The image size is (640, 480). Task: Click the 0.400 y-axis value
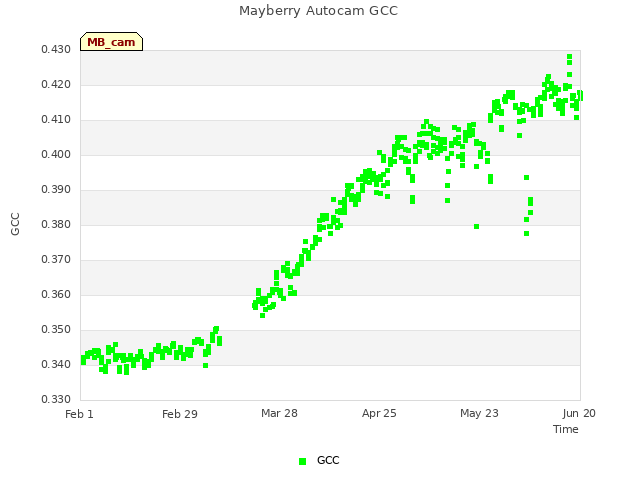(56, 154)
